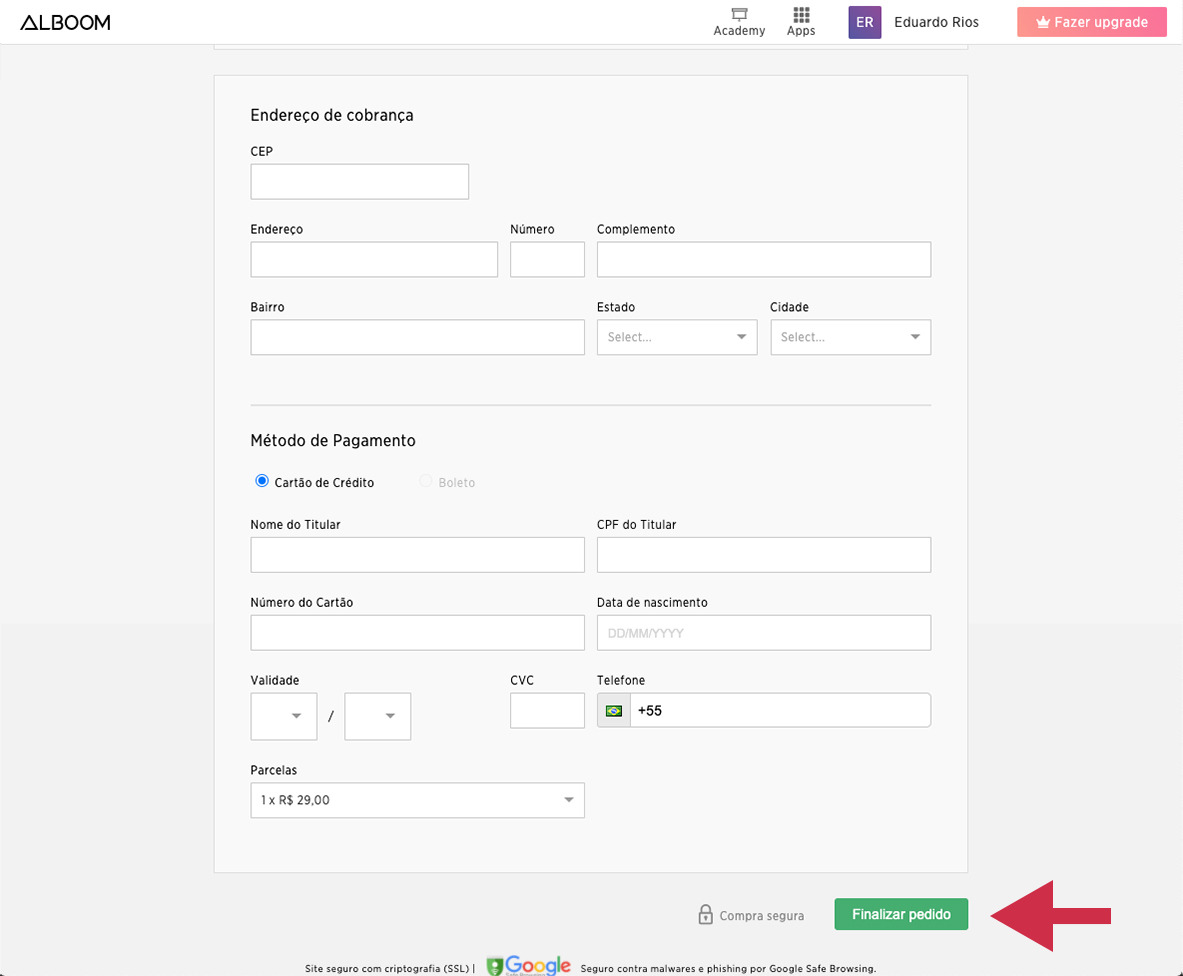Select Boleto payment option
The image size is (1183, 976).
click(x=426, y=481)
